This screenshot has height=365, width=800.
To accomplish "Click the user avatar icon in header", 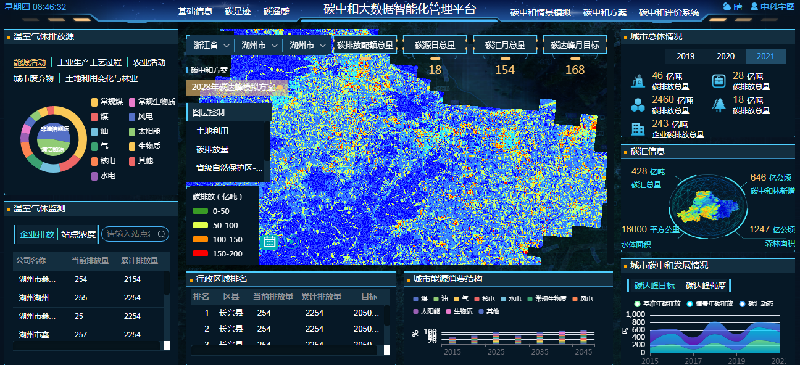I will pyautogui.click(x=754, y=7).
